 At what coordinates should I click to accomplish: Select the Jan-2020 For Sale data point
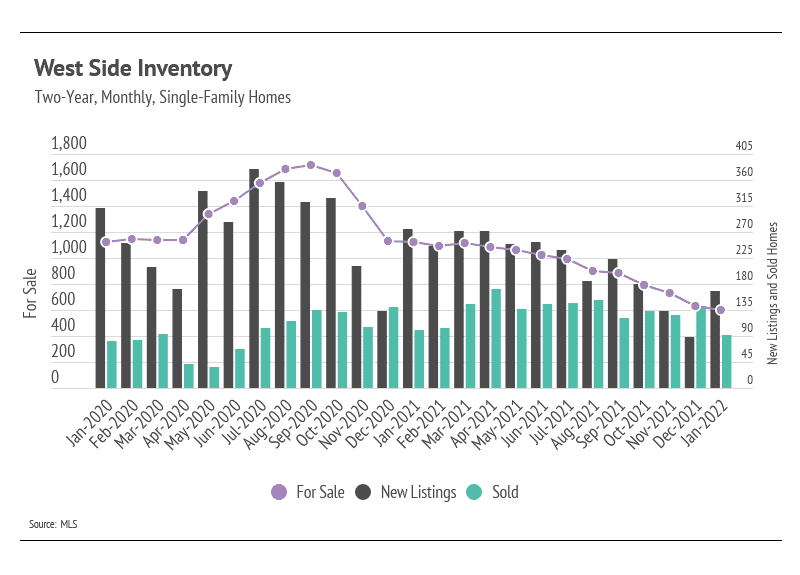[x=106, y=242]
